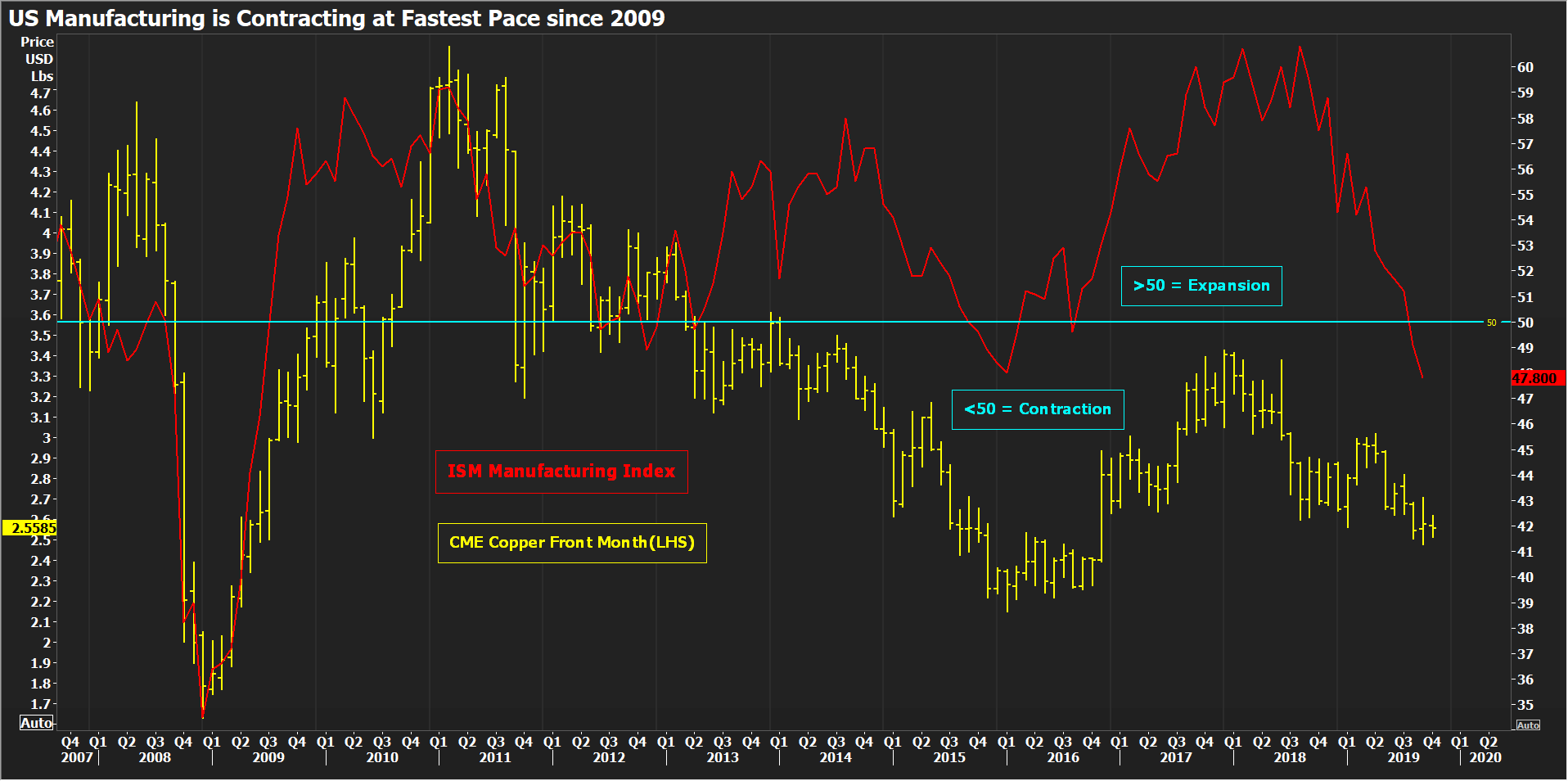The height and width of the screenshot is (781, 1568).
Task: Click the 2013 year label on the time axis
Action: pyautogui.click(x=722, y=757)
